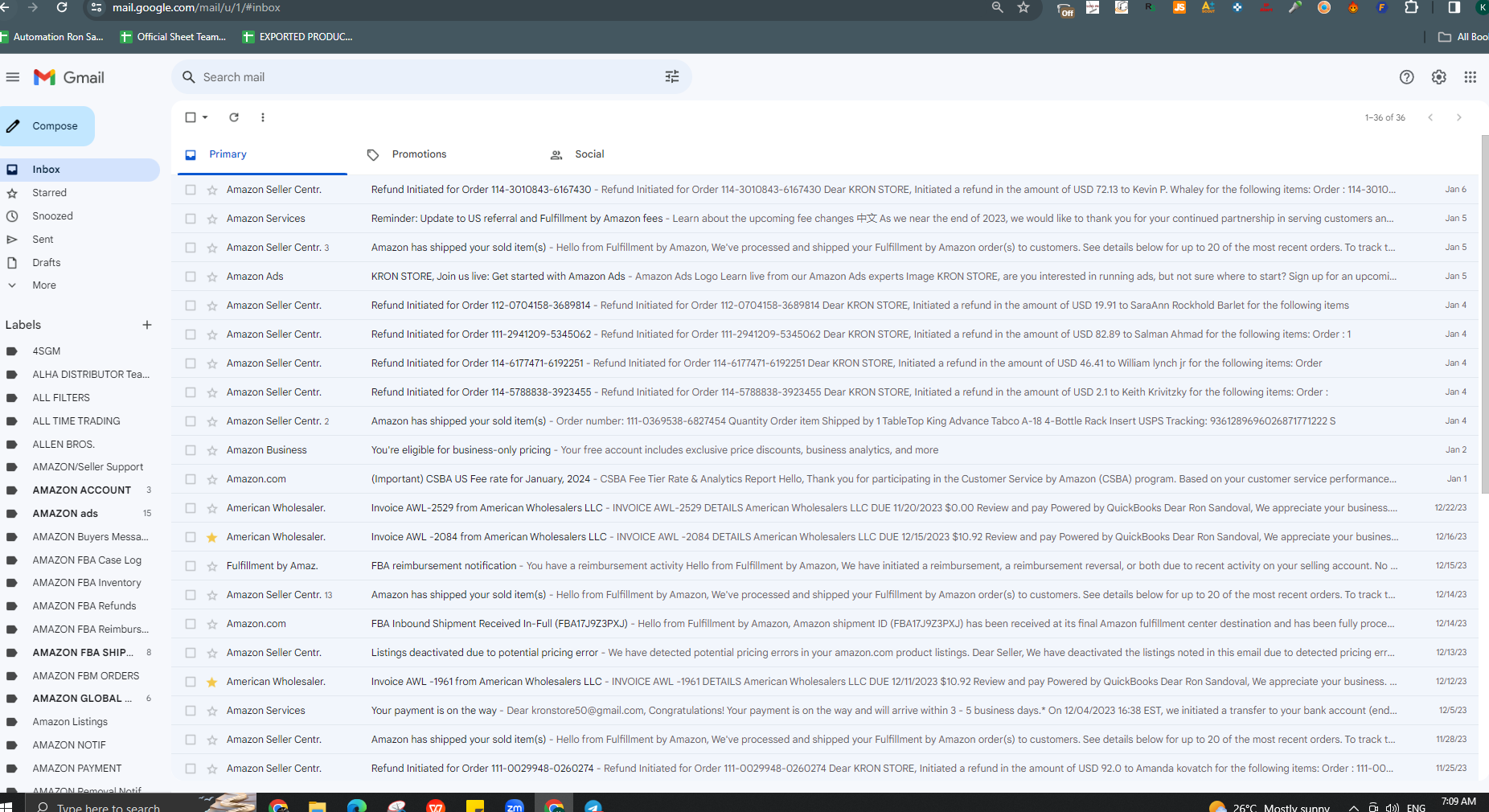Reload the browser page
Screen dimensions: 1489x812
62,7
